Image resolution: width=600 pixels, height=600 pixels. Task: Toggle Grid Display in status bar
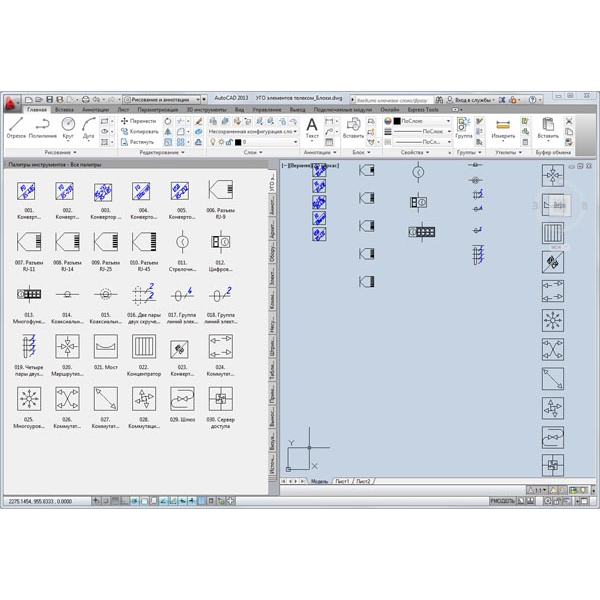click(116, 501)
